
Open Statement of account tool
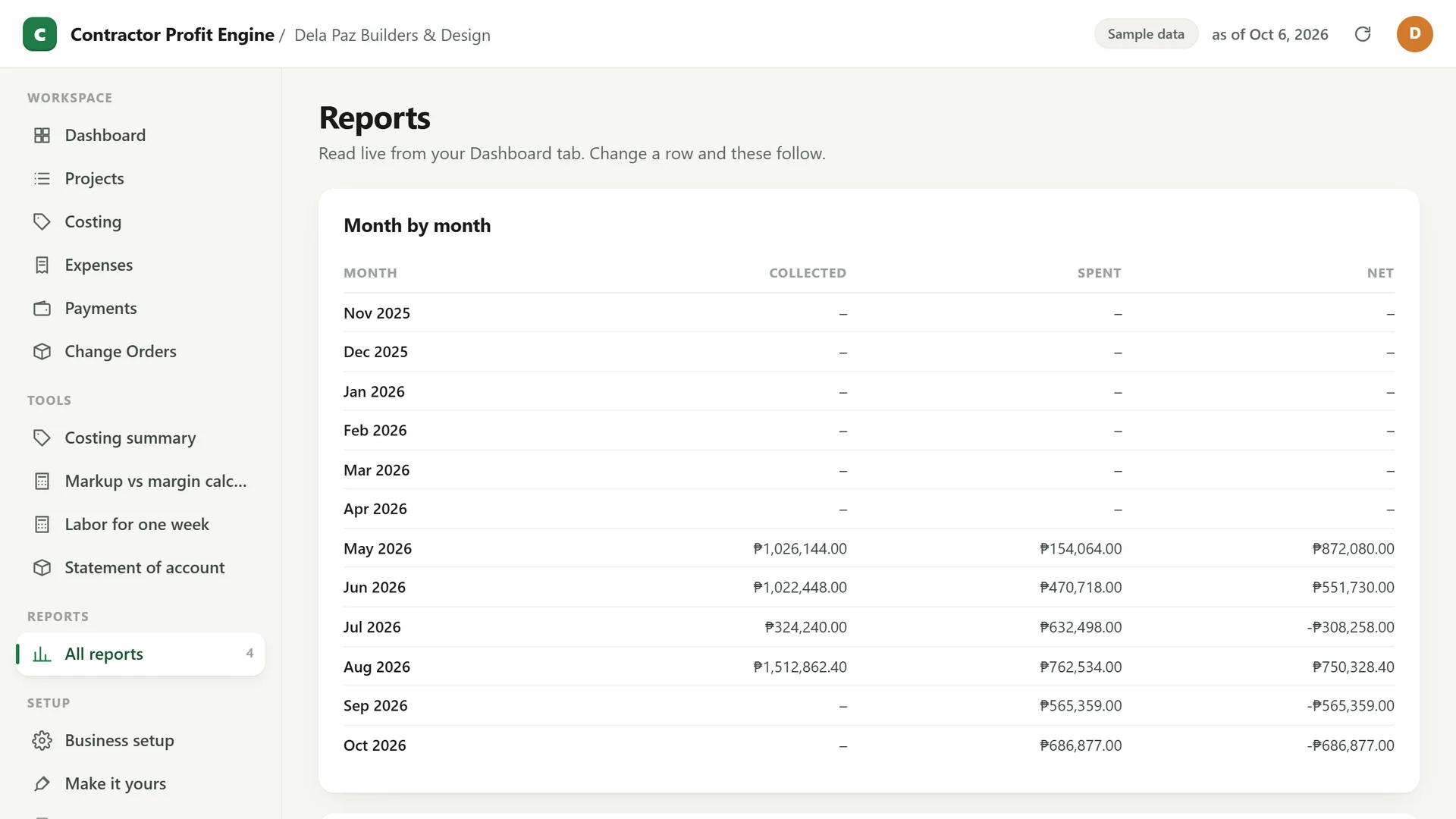click(x=140, y=567)
